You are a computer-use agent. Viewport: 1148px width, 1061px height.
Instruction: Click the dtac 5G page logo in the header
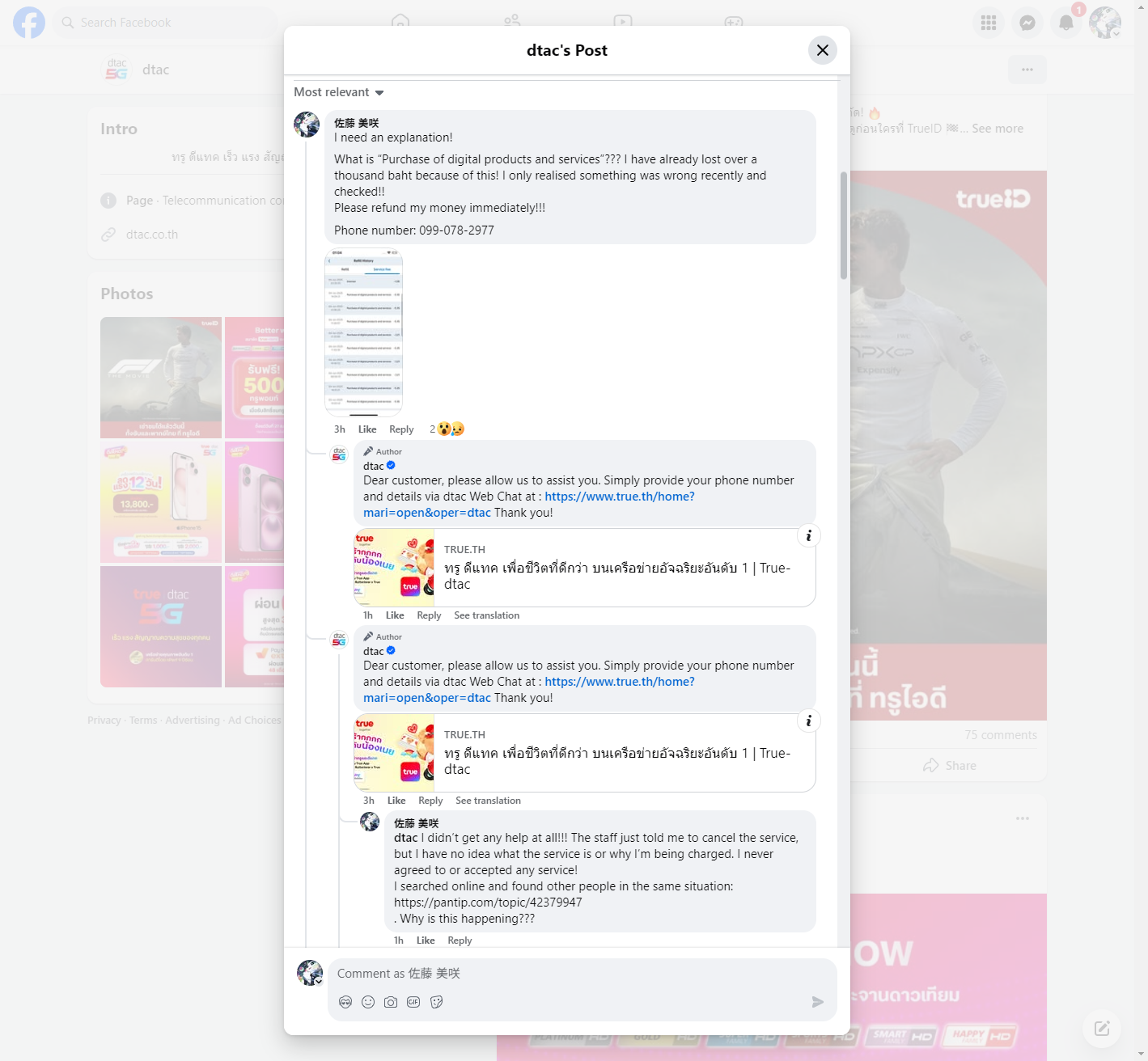[x=117, y=70]
